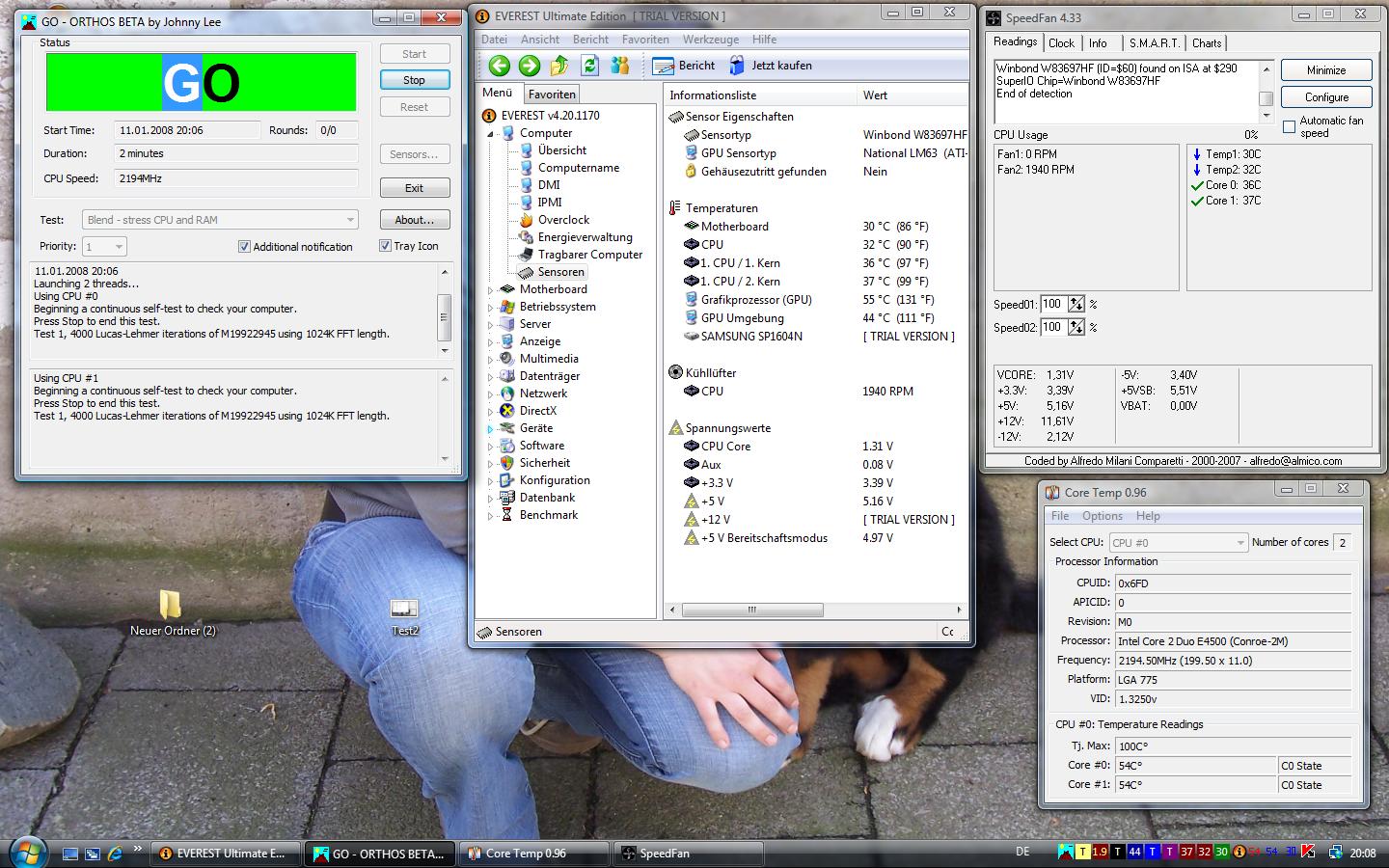Select the DMI entry in EVEREST tree
This screenshot has height=868, width=1389.
pyautogui.click(x=549, y=185)
